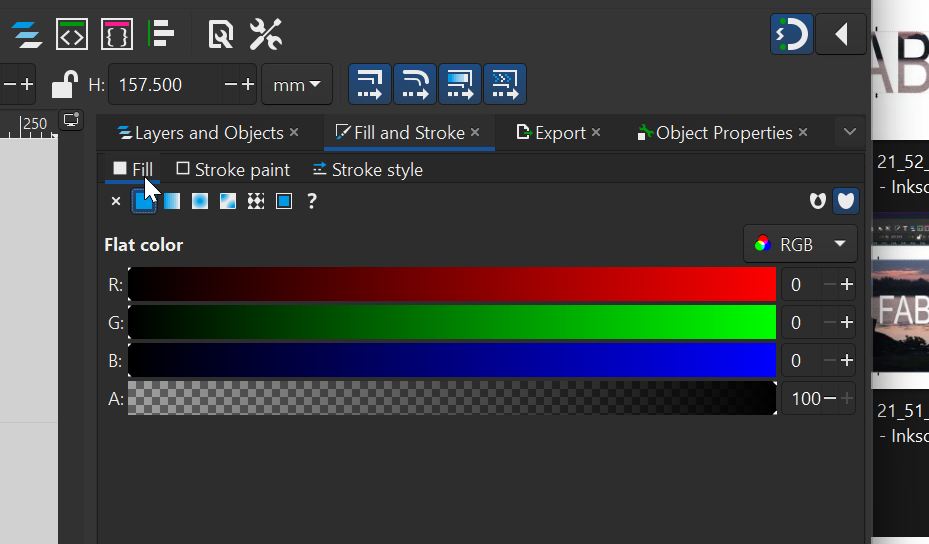
Task: Open the Selectors and CSS icon
Action: [116, 34]
